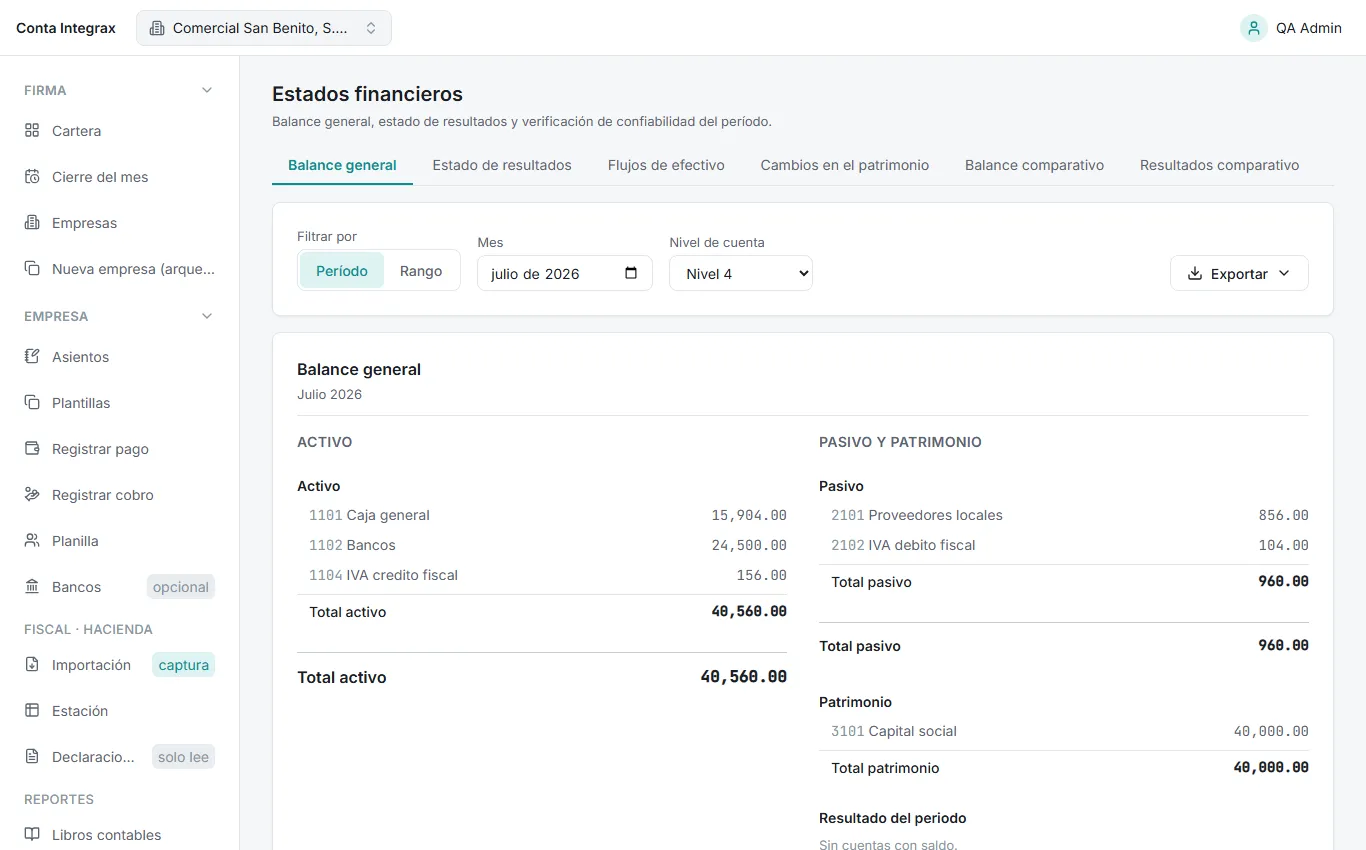Click the QA Admin user avatar
This screenshot has width=1366, height=850.
(x=1254, y=28)
